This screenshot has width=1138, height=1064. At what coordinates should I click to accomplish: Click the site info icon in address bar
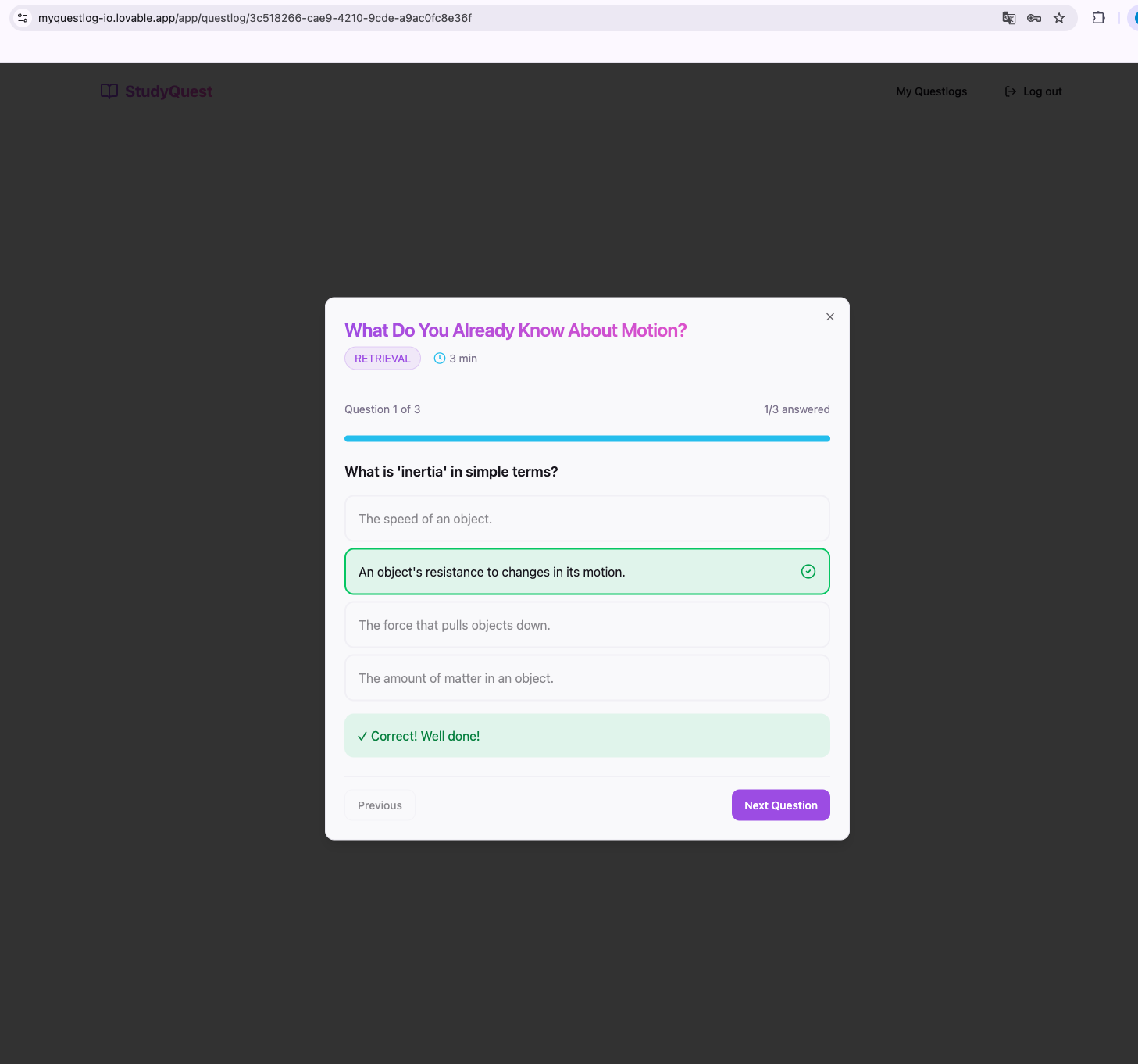pyautogui.click(x=23, y=18)
